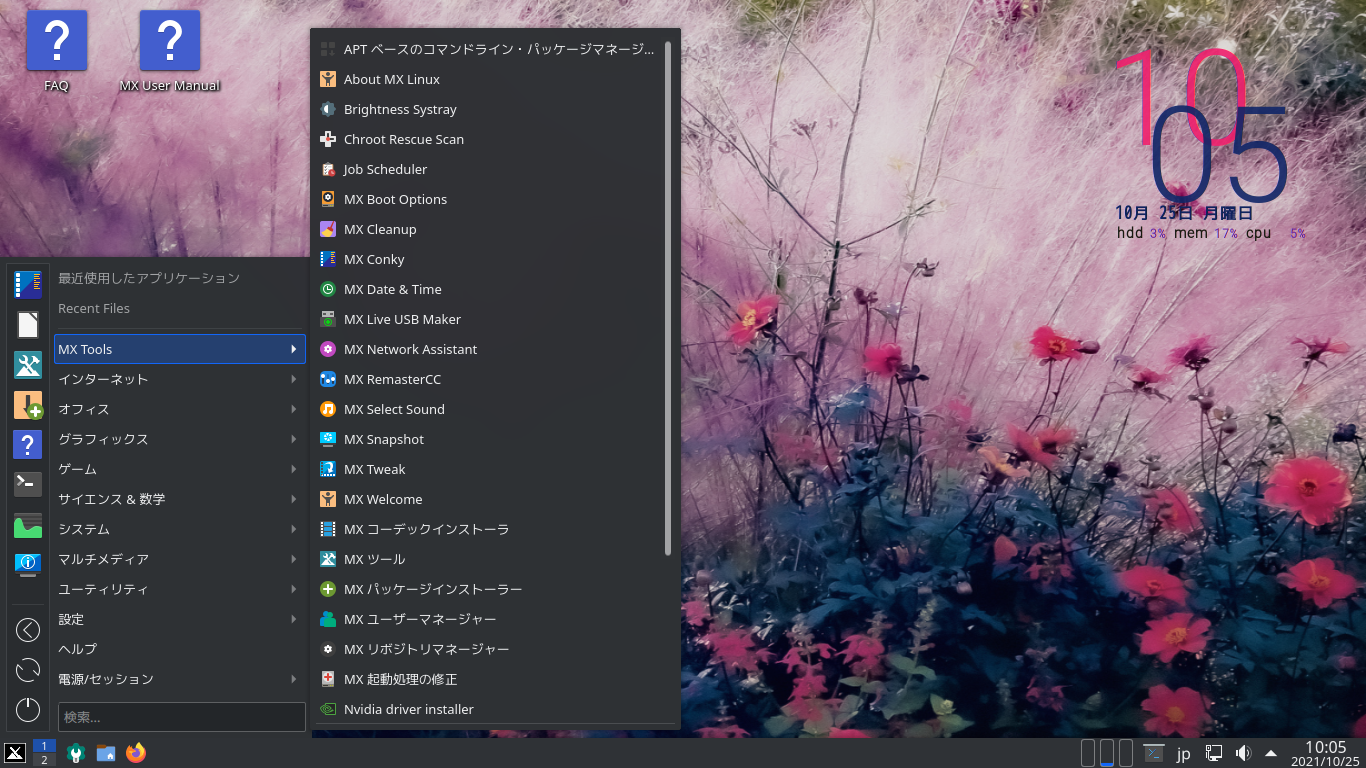Expand the マルチメディア category arrow
The height and width of the screenshot is (768, 1366).
point(293,559)
